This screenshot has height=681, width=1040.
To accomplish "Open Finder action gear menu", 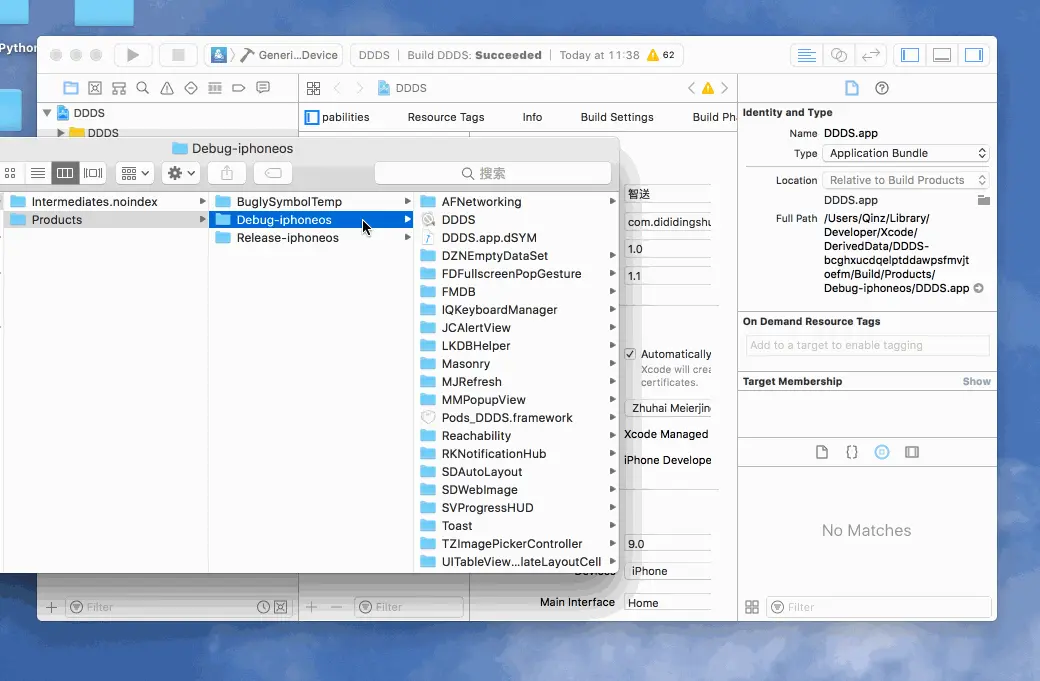I will point(180,173).
